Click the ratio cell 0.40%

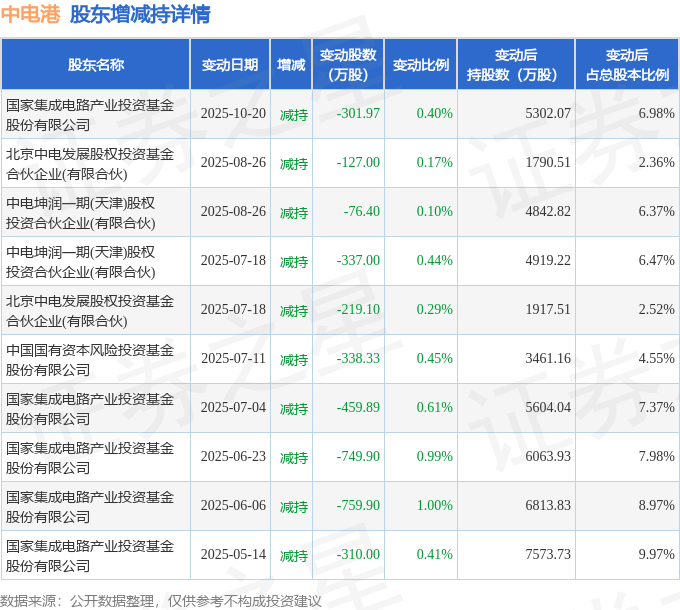[435, 113]
